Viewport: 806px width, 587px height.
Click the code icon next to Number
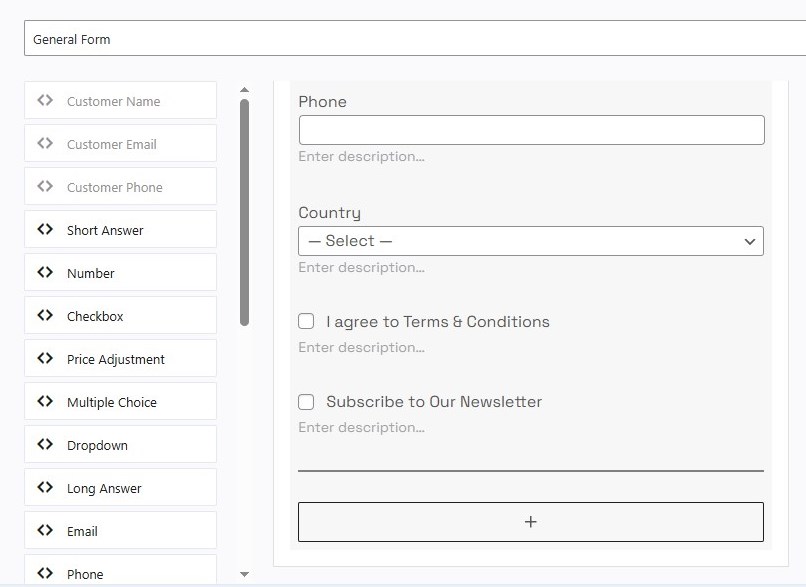pyautogui.click(x=44, y=272)
